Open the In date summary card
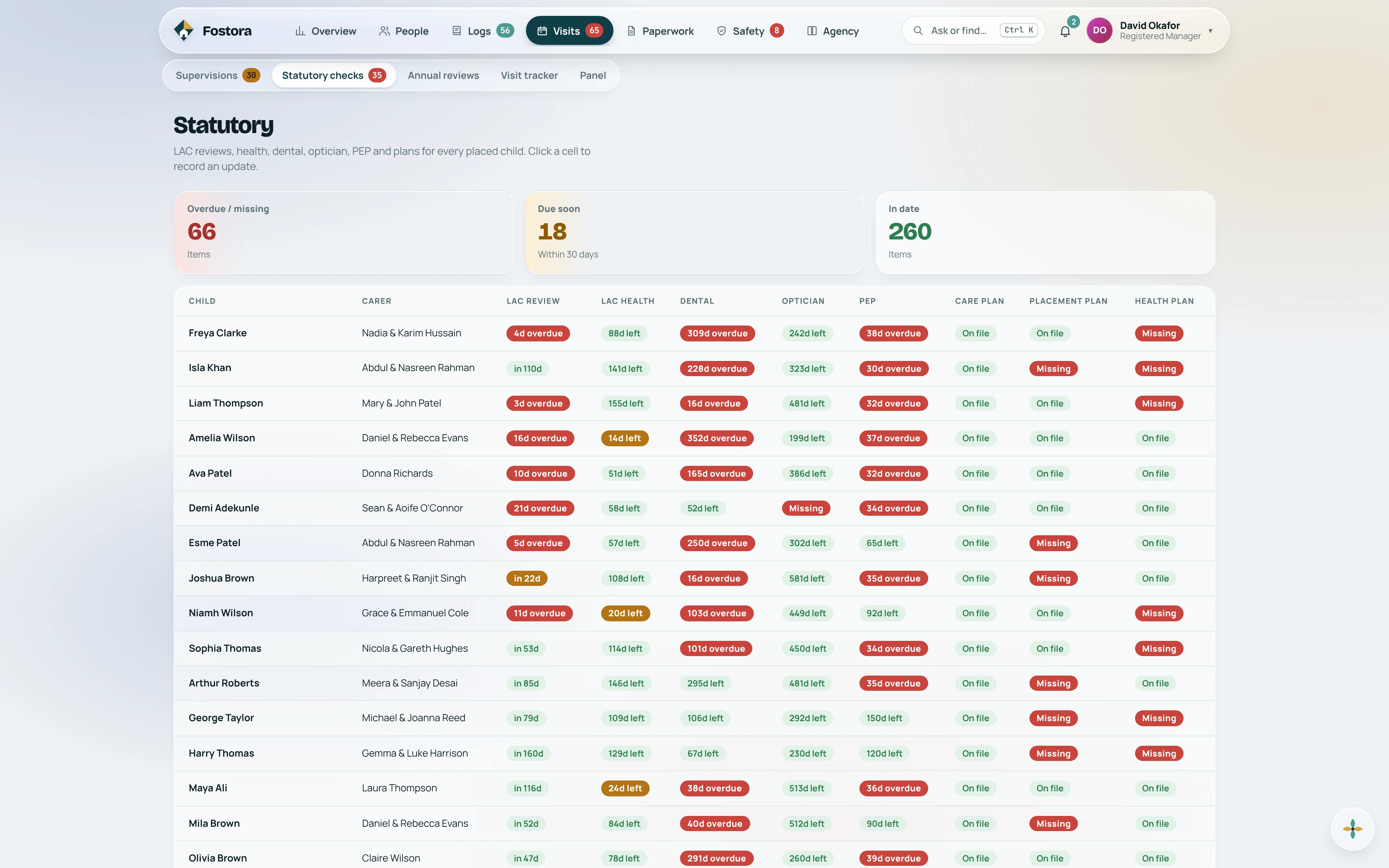Viewport: 1389px width, 868px height. (1045, 233)
